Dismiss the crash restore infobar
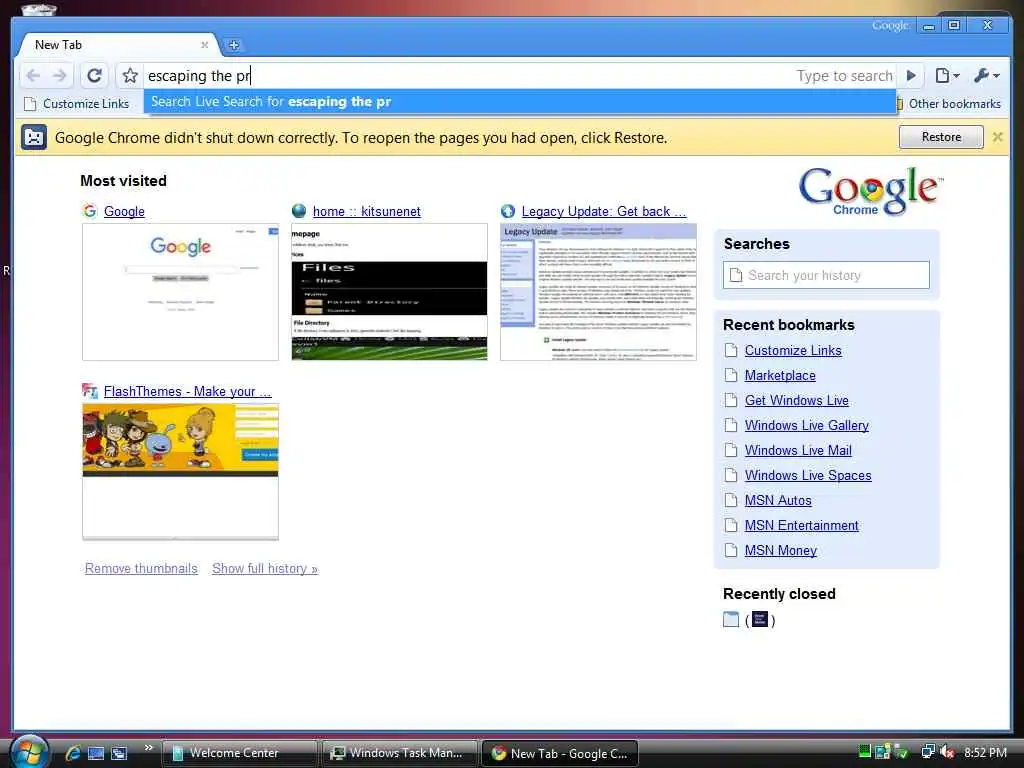1024x768 pixels. 997,137
